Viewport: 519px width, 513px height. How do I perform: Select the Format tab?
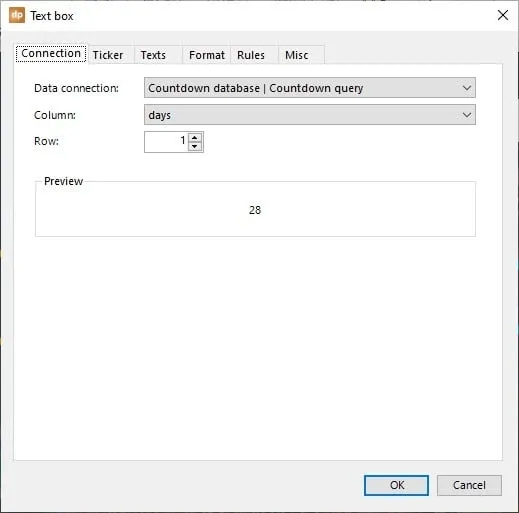pyautogui.click(x=207, y=55)
